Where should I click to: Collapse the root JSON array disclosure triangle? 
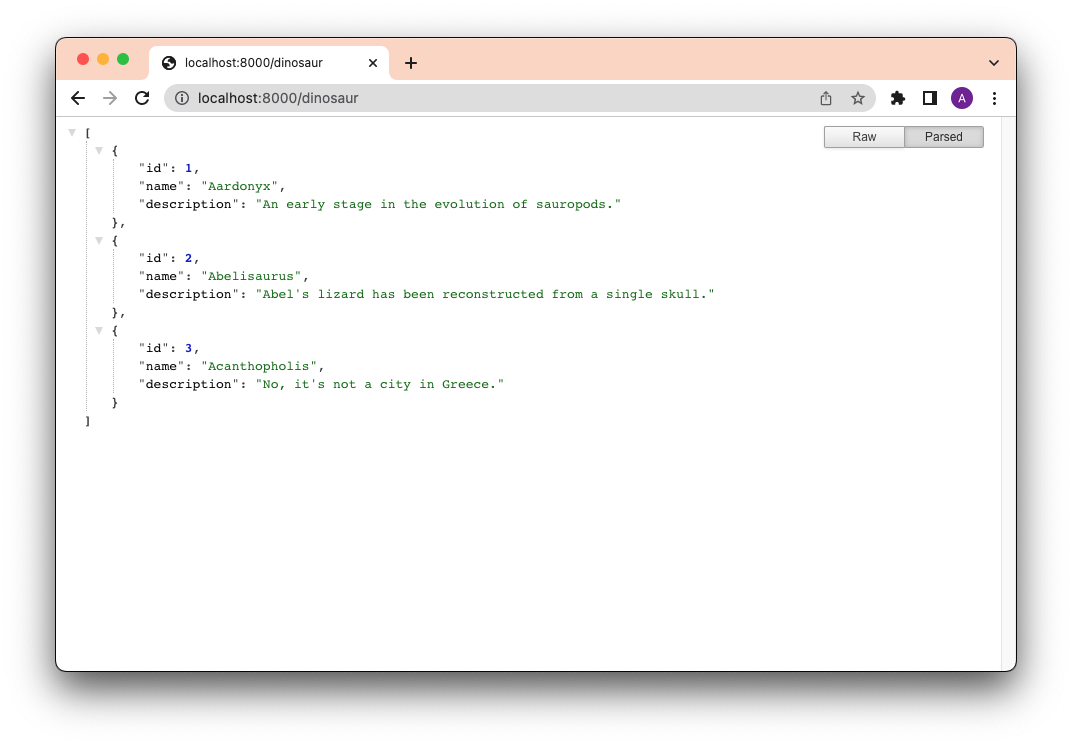pos(72,131)
